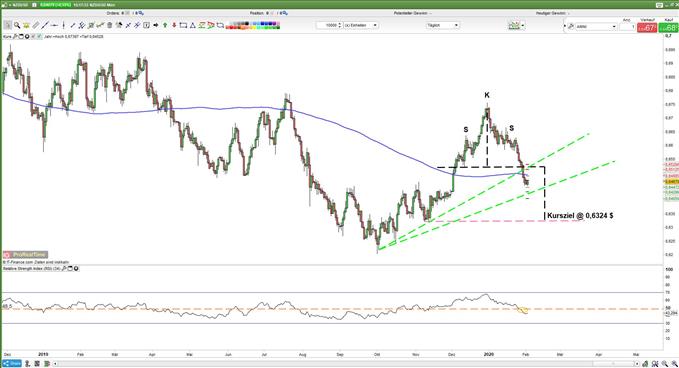
Task: Select the red down arrow marker
Action: [174, 25]
